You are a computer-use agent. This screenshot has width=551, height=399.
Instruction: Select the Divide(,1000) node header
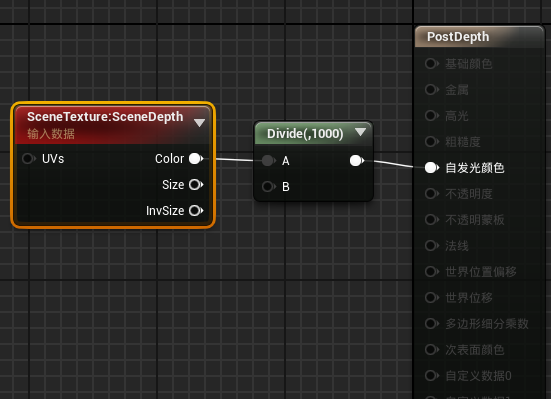coord(305,134)
